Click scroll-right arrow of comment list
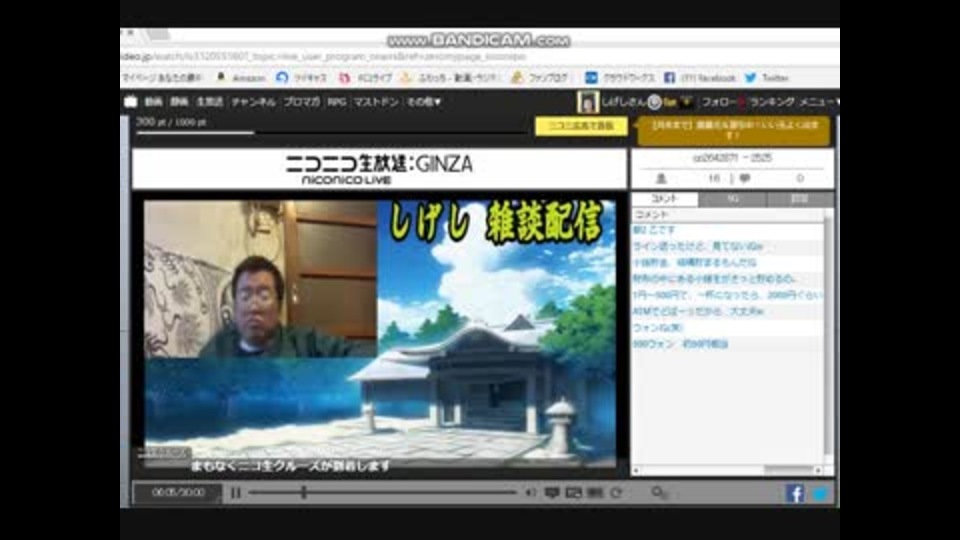960x540 pixels. point(818,470)
